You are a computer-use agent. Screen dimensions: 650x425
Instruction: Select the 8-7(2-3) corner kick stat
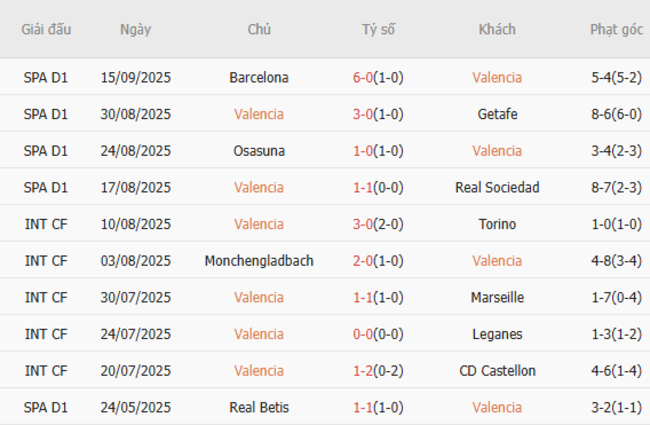click(x=616, y=187)
